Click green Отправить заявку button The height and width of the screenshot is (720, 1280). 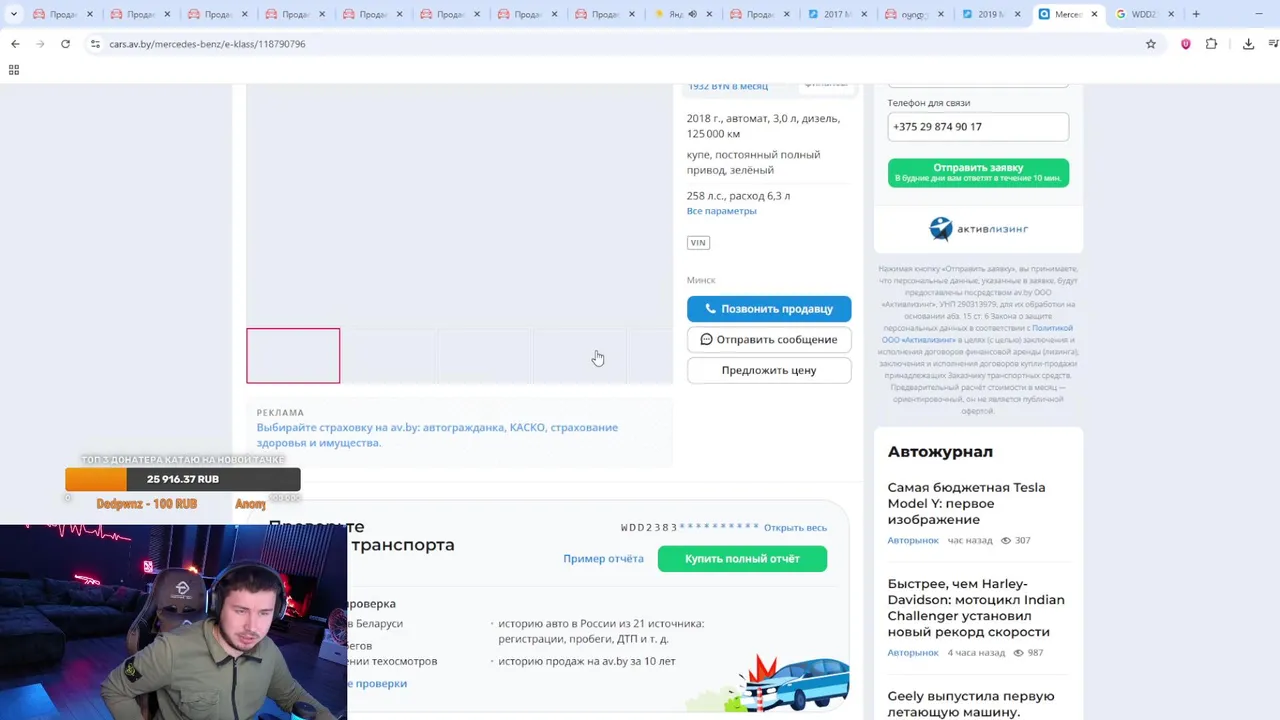pos(978,173)
